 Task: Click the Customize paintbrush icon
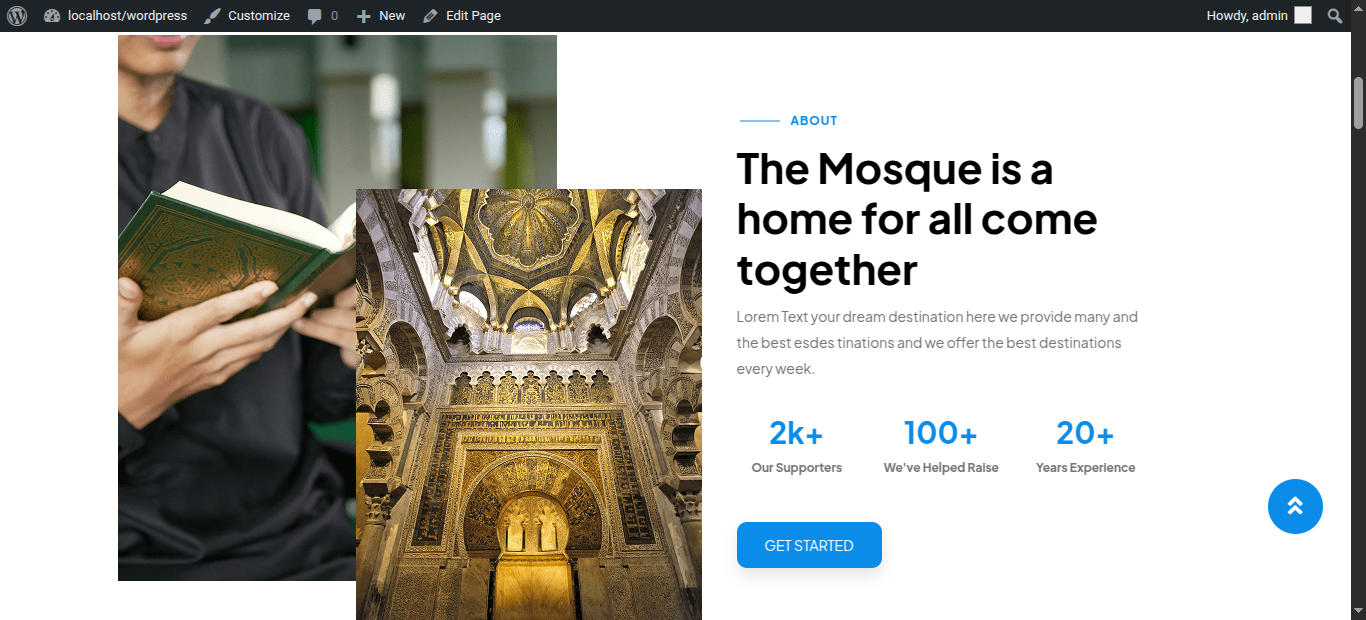pyautogui.click(x=212, y=16)
